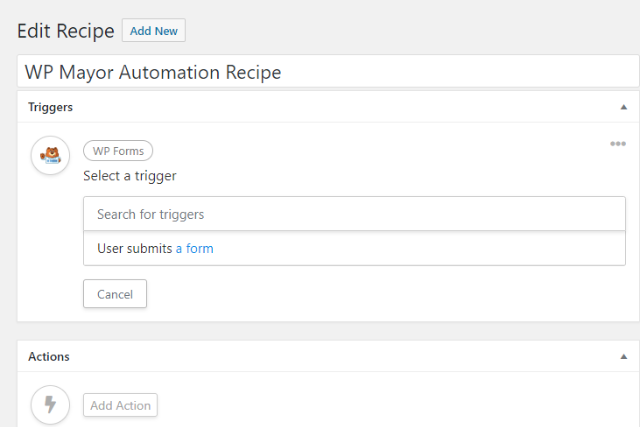
Task: Click the 'Edit Recipe' page heading
Action: [66, 31]
